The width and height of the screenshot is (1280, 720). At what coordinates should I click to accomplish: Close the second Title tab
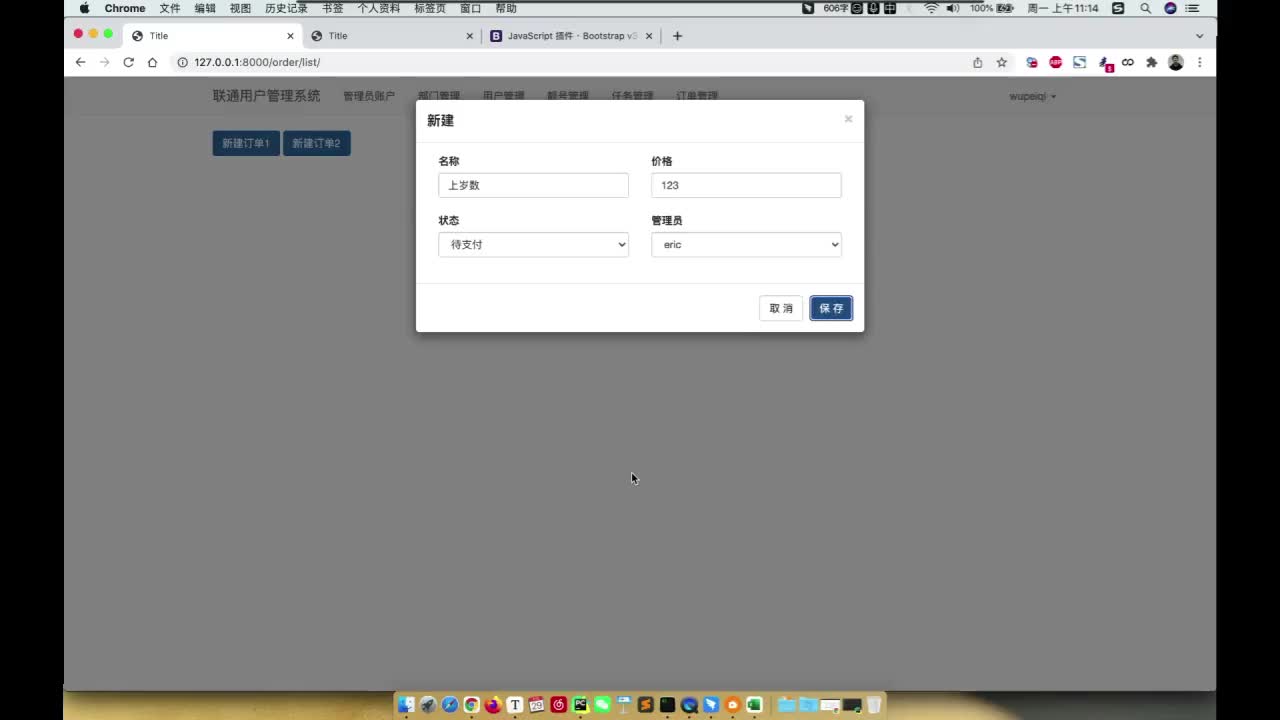470,36
